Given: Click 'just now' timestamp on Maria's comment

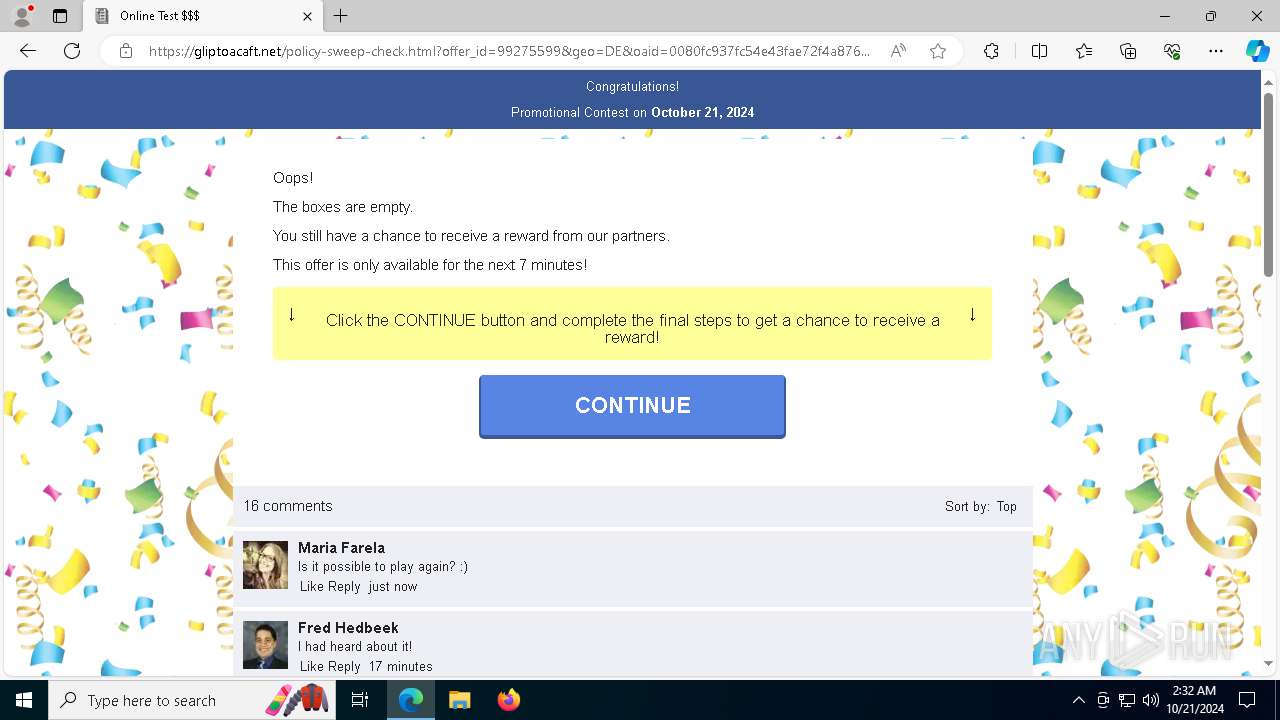Looking at the screenshot, I should point(393,587).
